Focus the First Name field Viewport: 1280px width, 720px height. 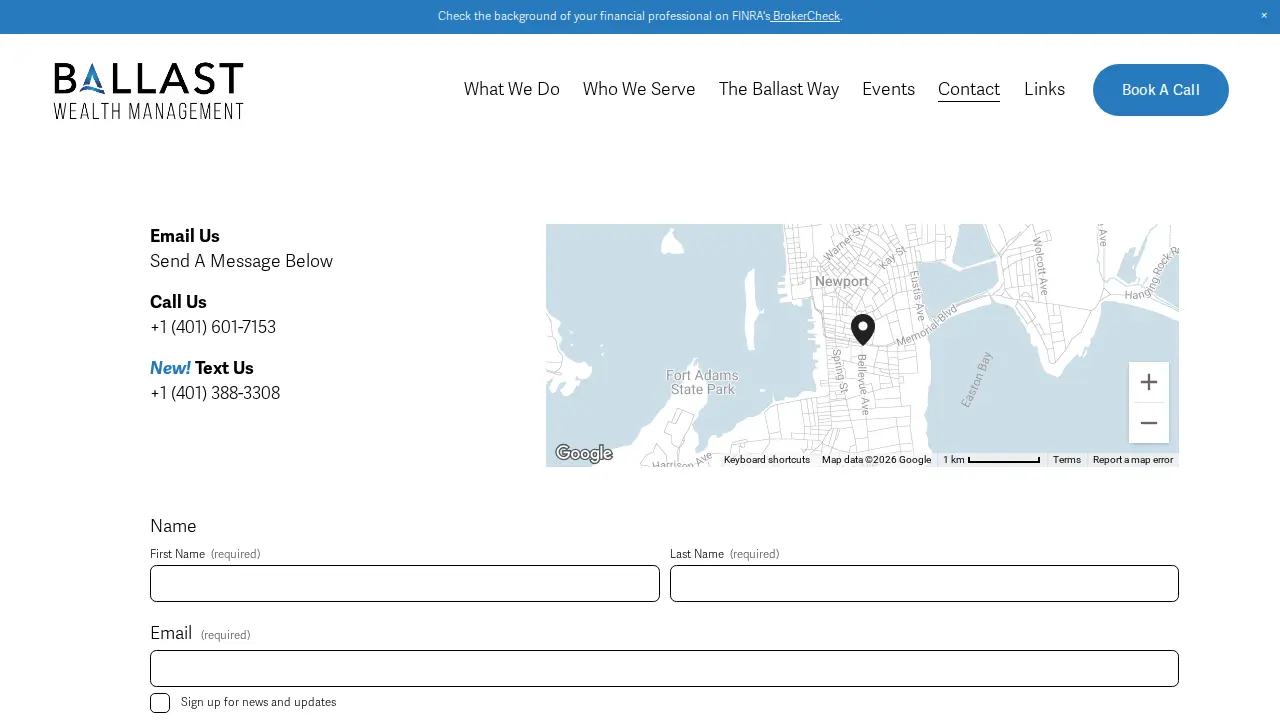click(405, 584)
